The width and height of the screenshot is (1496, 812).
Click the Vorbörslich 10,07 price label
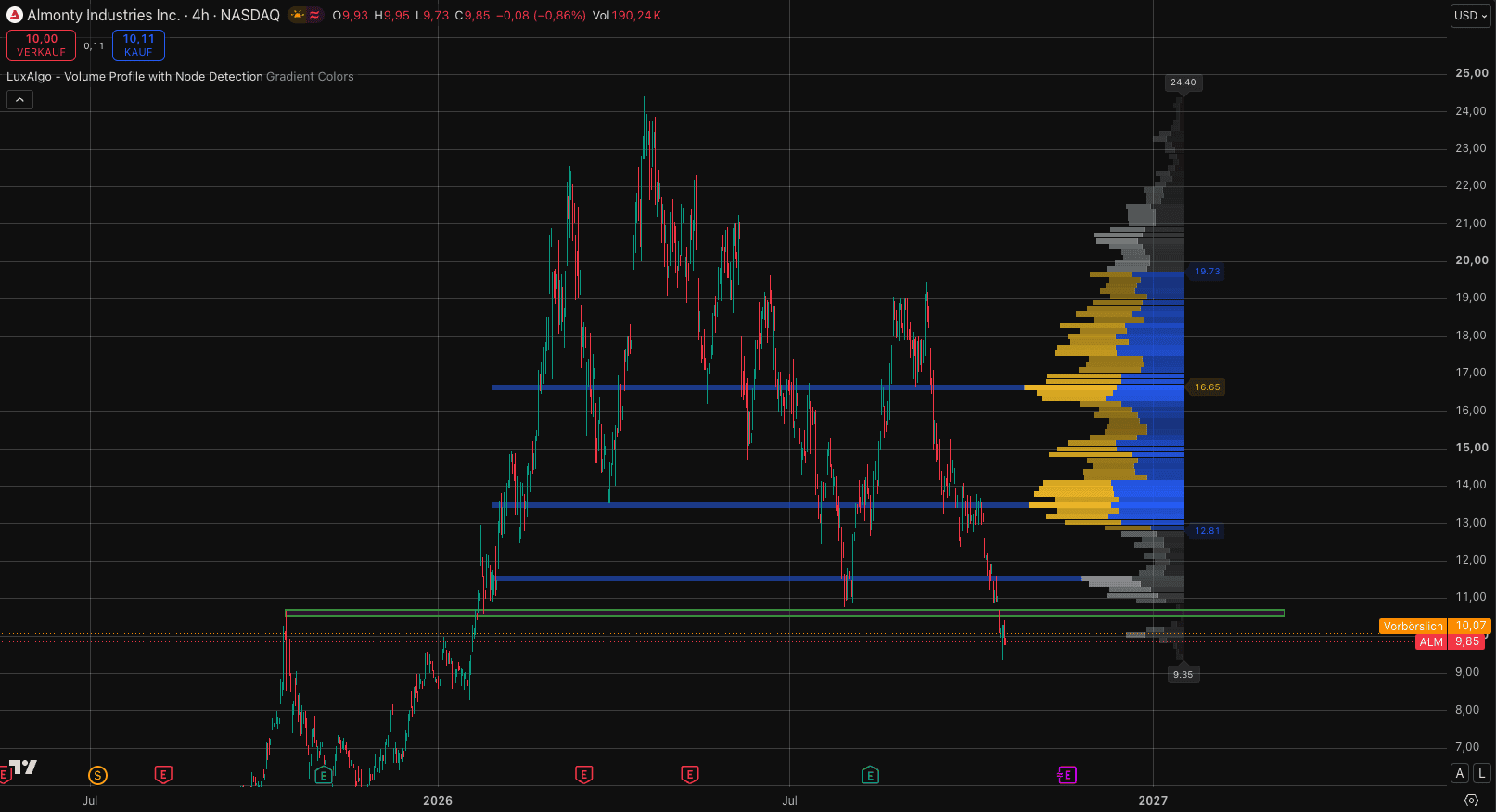coord(1435,627)
